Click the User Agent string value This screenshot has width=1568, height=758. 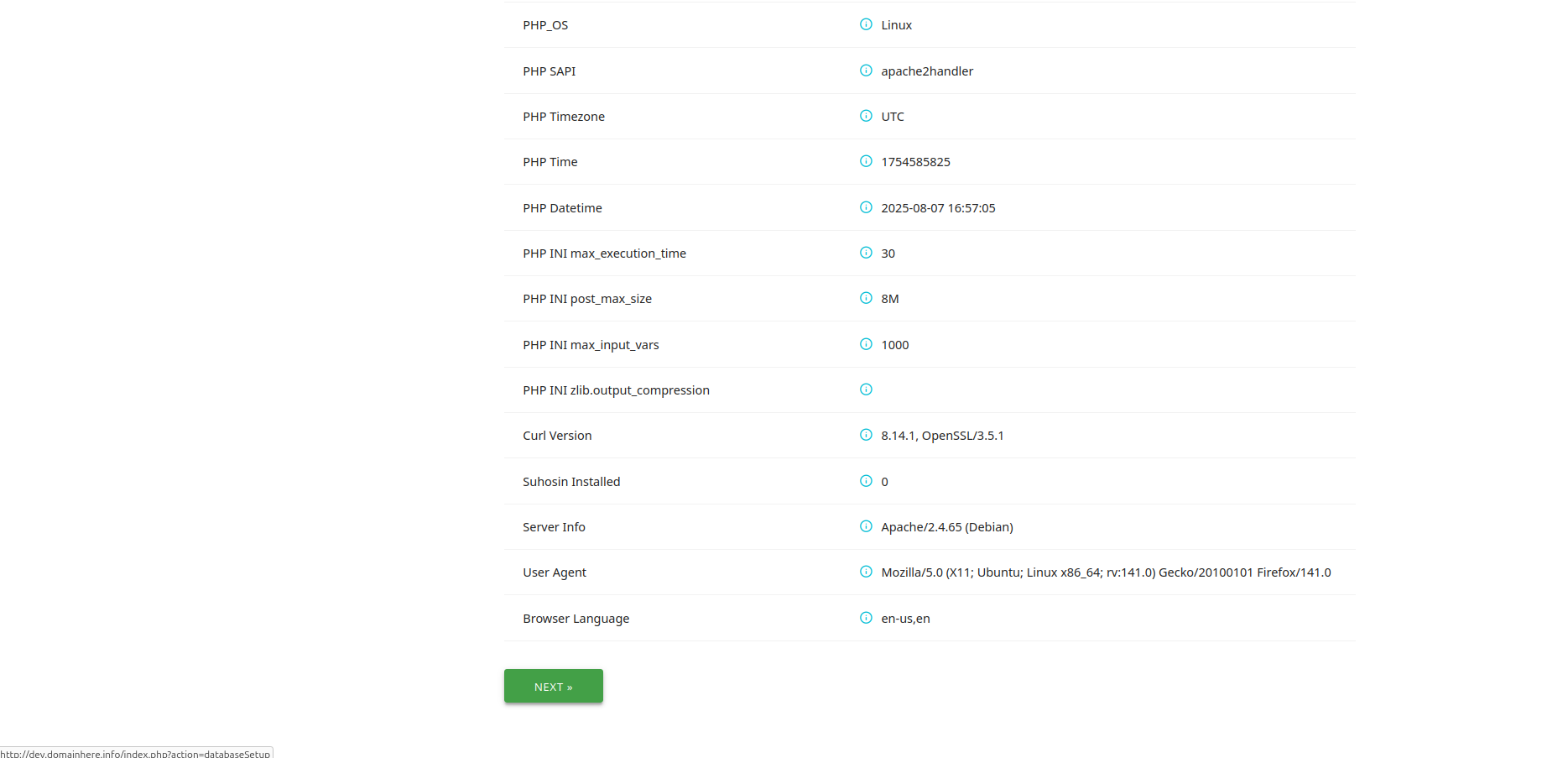[x=1106, y=572]
